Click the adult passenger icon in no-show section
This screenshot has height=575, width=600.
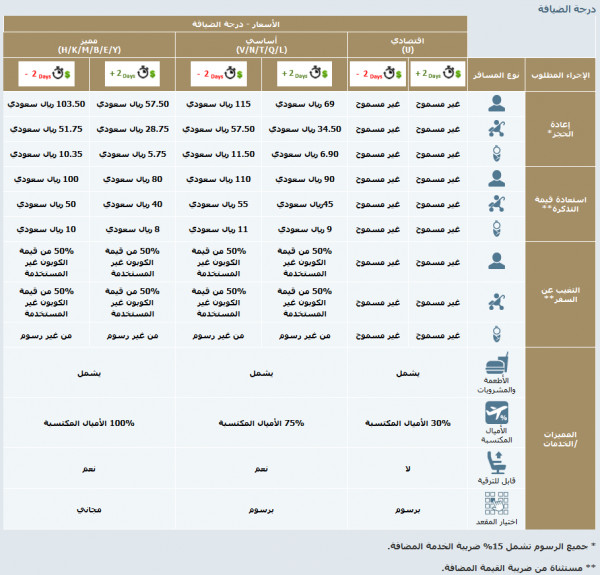pos(497,260)
